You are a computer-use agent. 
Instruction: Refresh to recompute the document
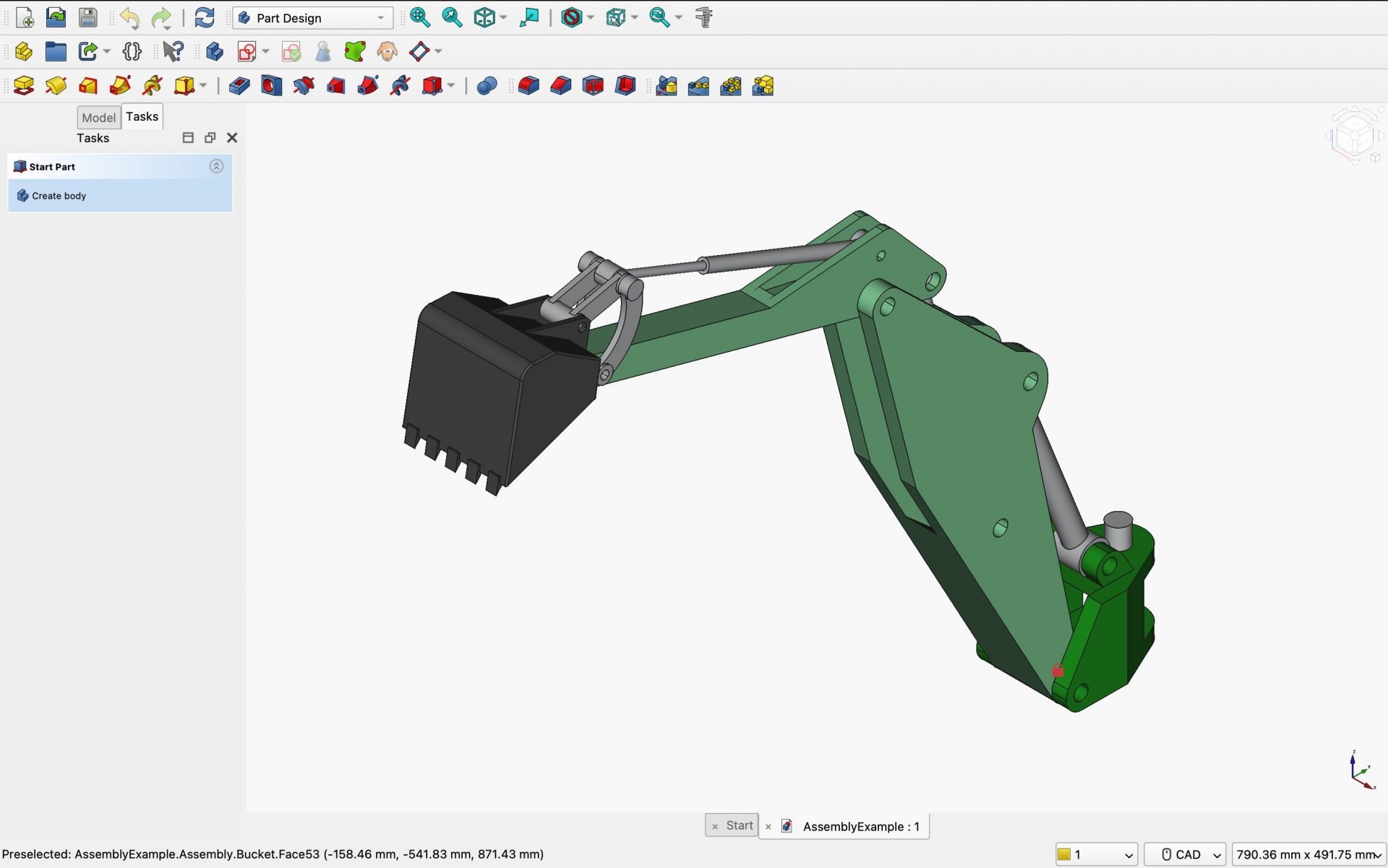[205, 17]
